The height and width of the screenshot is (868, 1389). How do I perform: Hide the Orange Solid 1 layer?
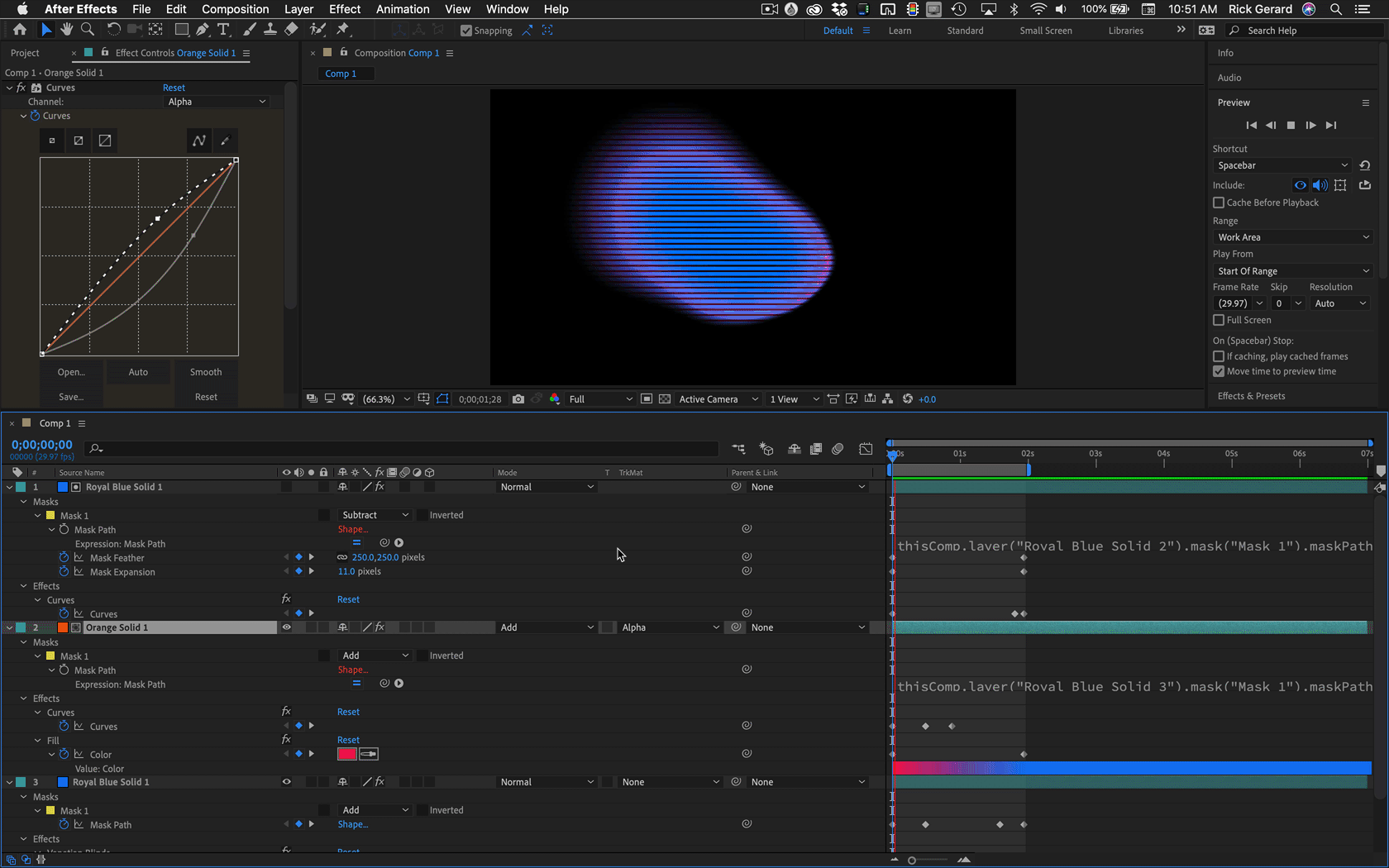coord(287,627)
